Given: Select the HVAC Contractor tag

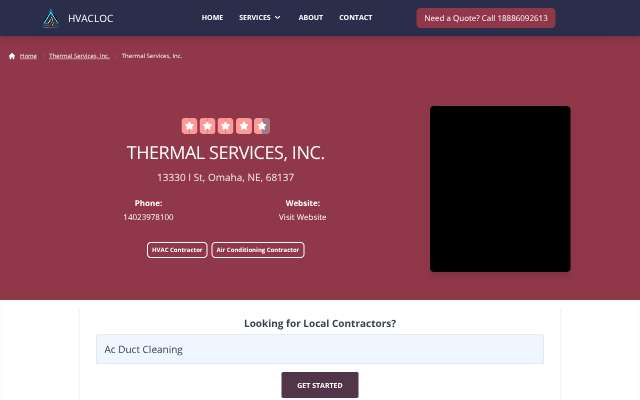Looking at the screenshot, I should tap(177, 250).
